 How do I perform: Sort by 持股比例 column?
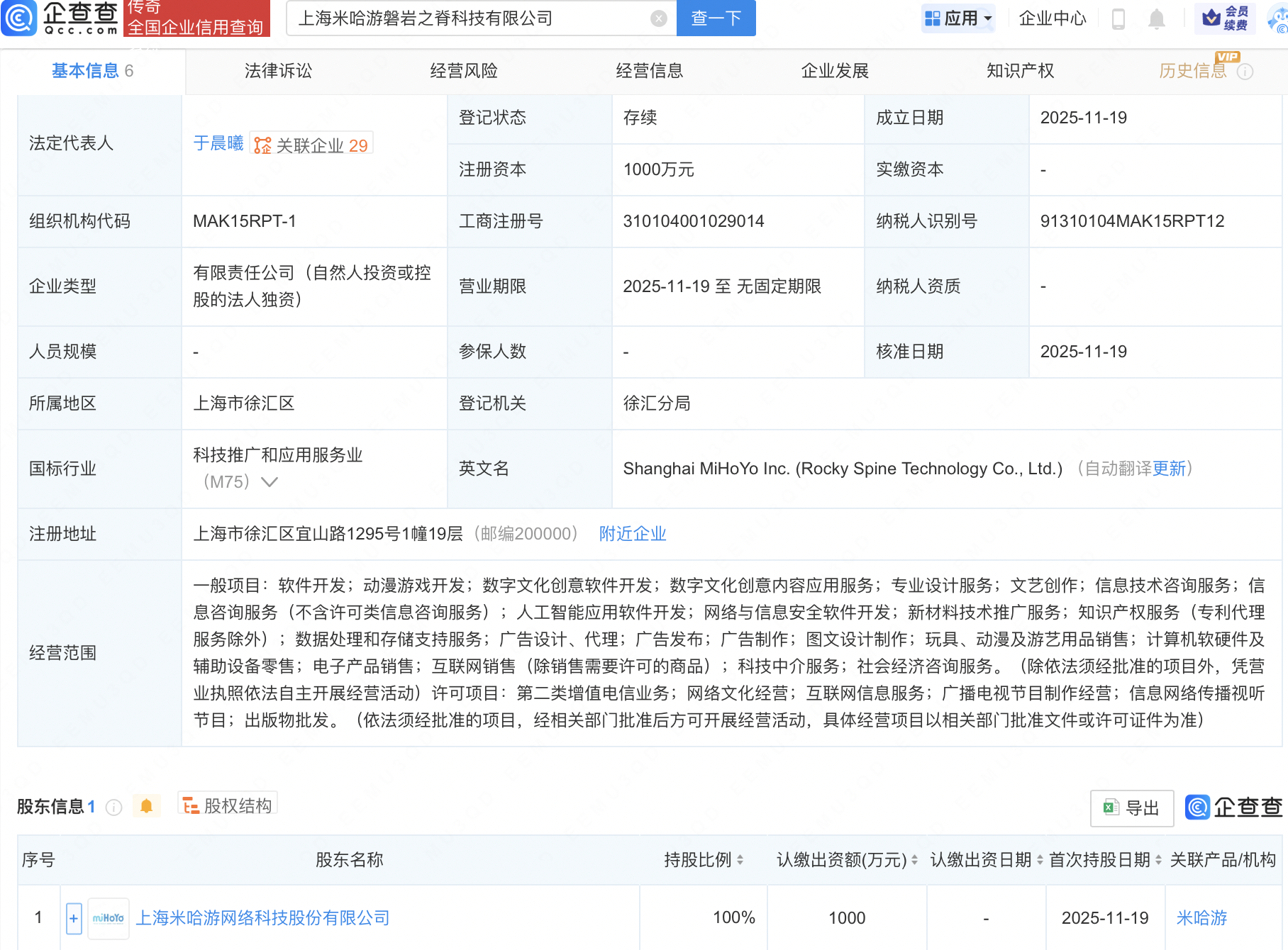click(x=740, y=860)
